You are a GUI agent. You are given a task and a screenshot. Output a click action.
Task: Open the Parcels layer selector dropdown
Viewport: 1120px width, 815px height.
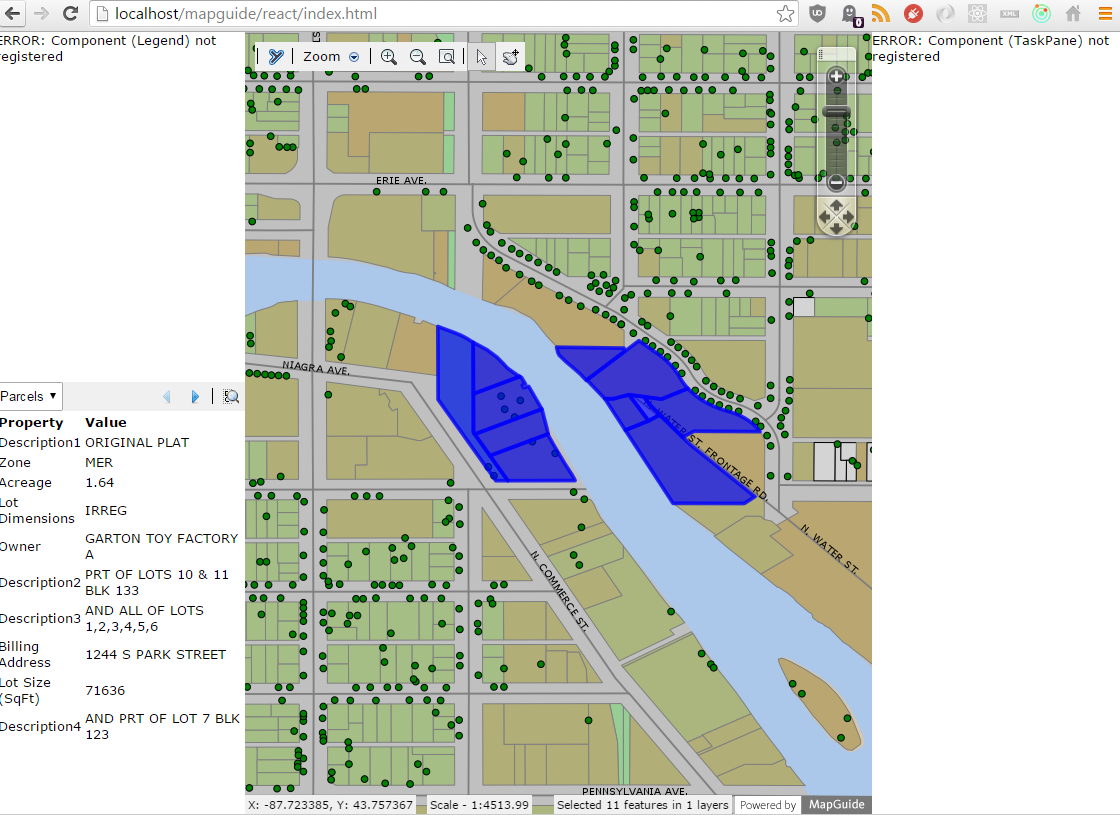30,396
